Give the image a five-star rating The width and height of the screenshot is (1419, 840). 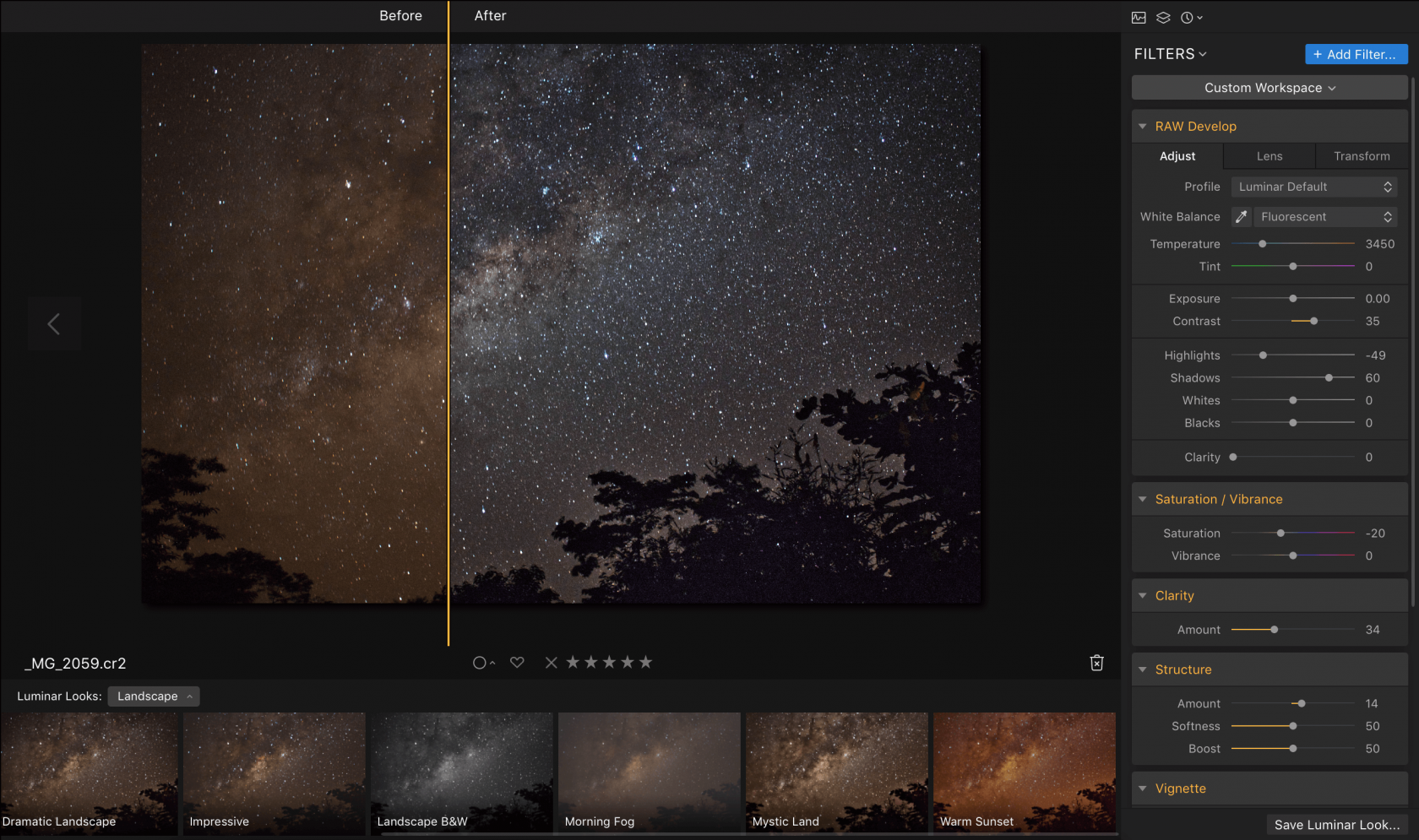coord(646,662)
